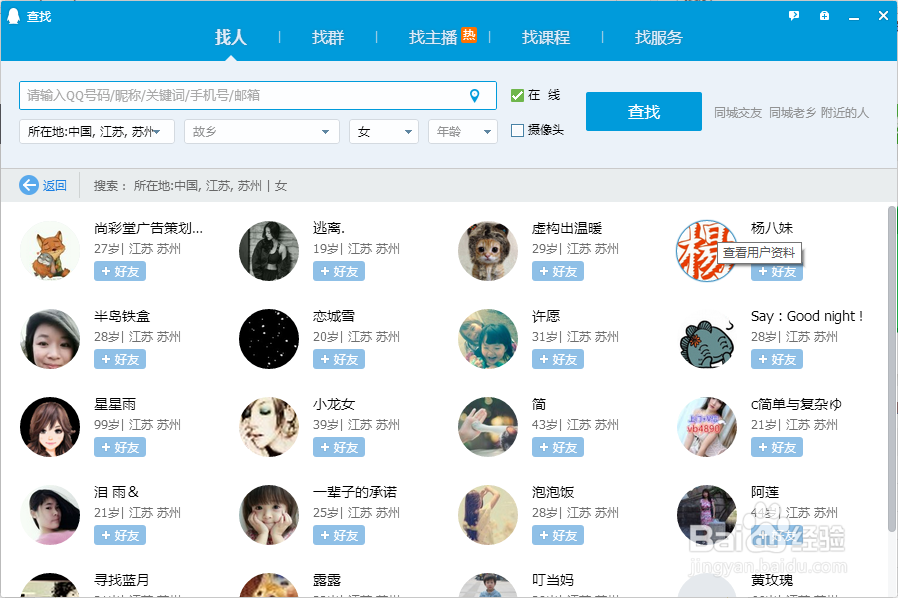This screenshot has height=598, width=898.
Task: Open the 所在地 location dropdown
Action: [x=97, y=132]
